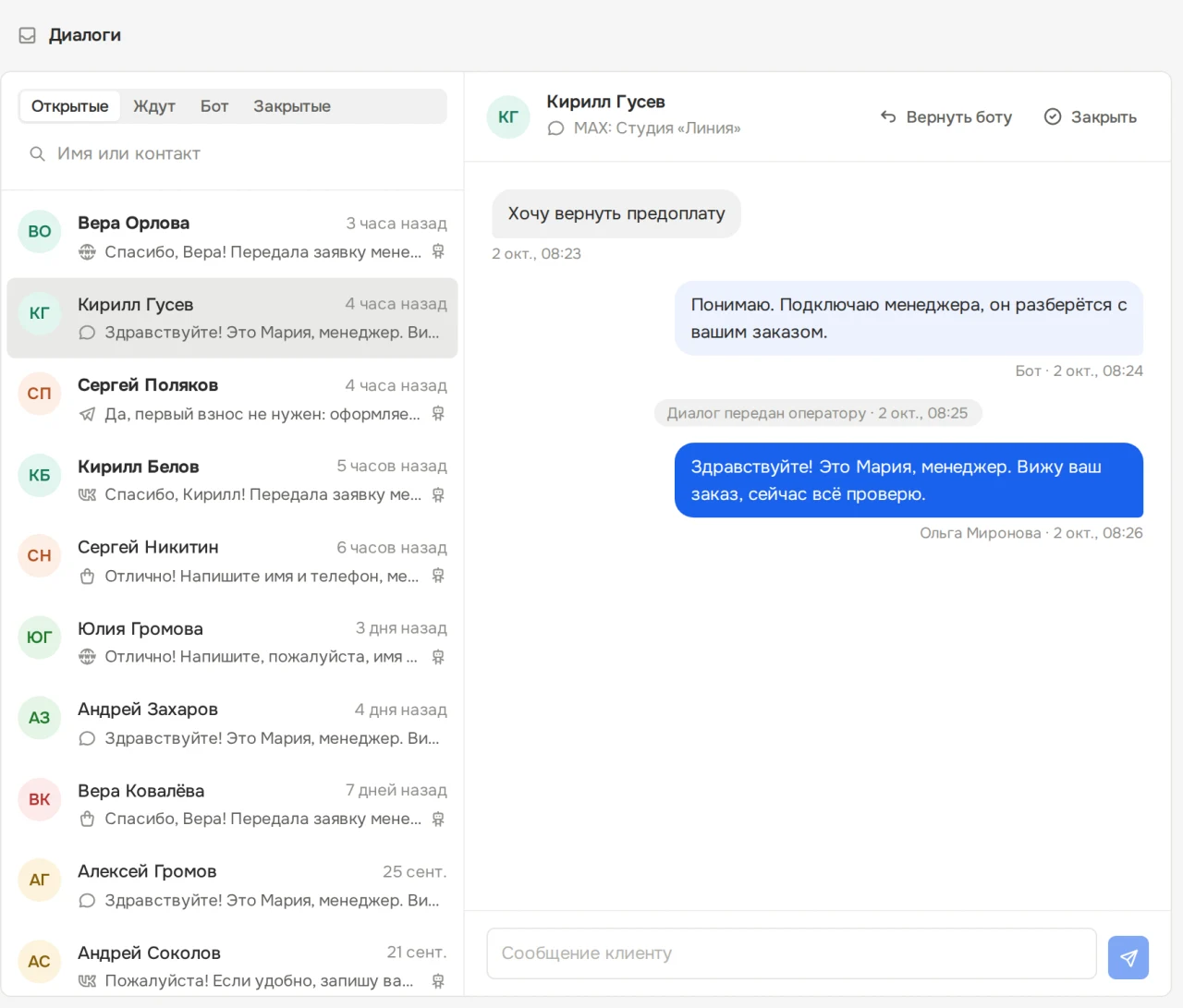Click the СП avatar of Сергей Поляков
The image size is (1183, 1008).
click(40, 394)
